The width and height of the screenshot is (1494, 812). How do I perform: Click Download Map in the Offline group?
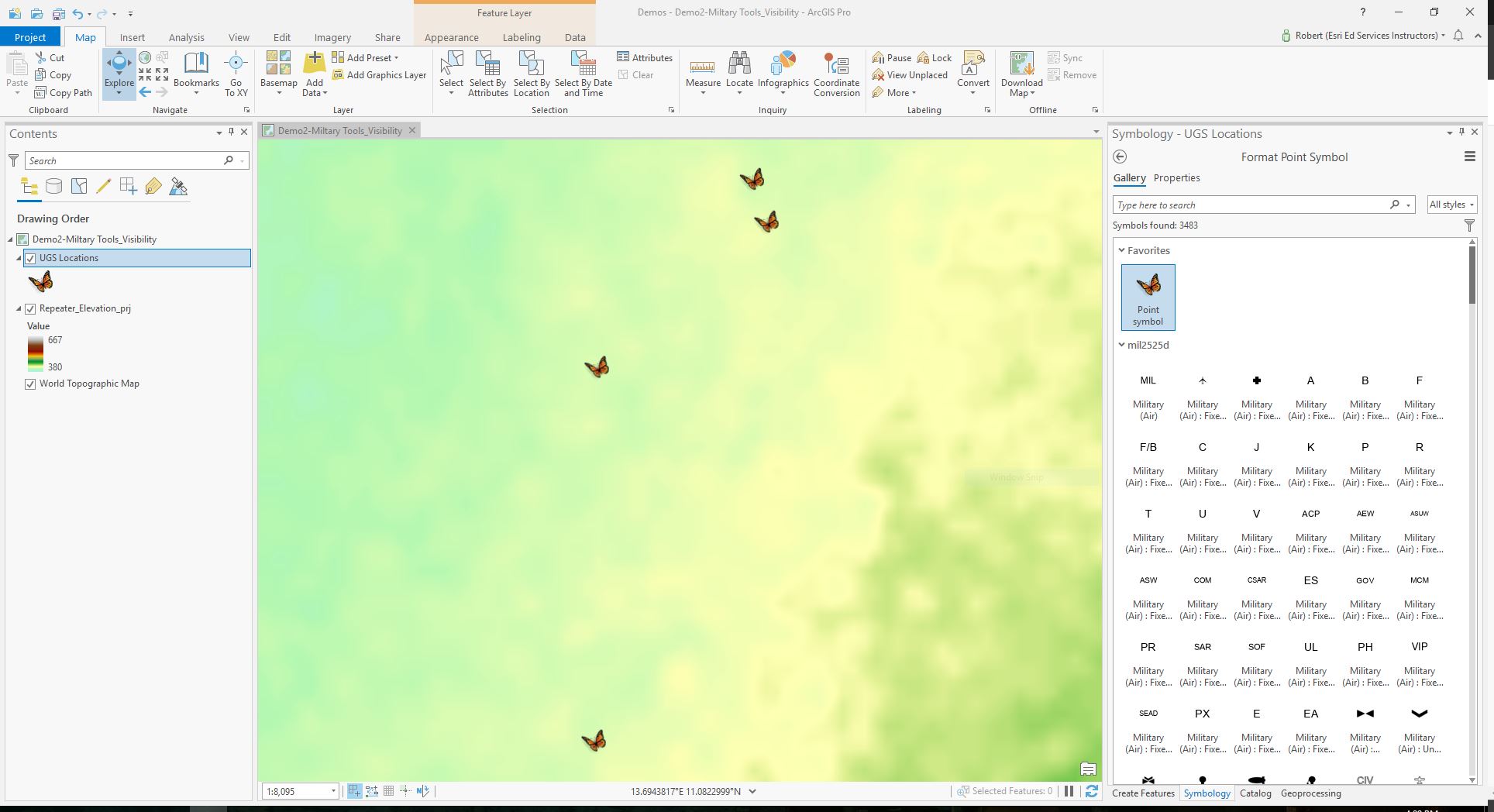[x=1021, y=74]
